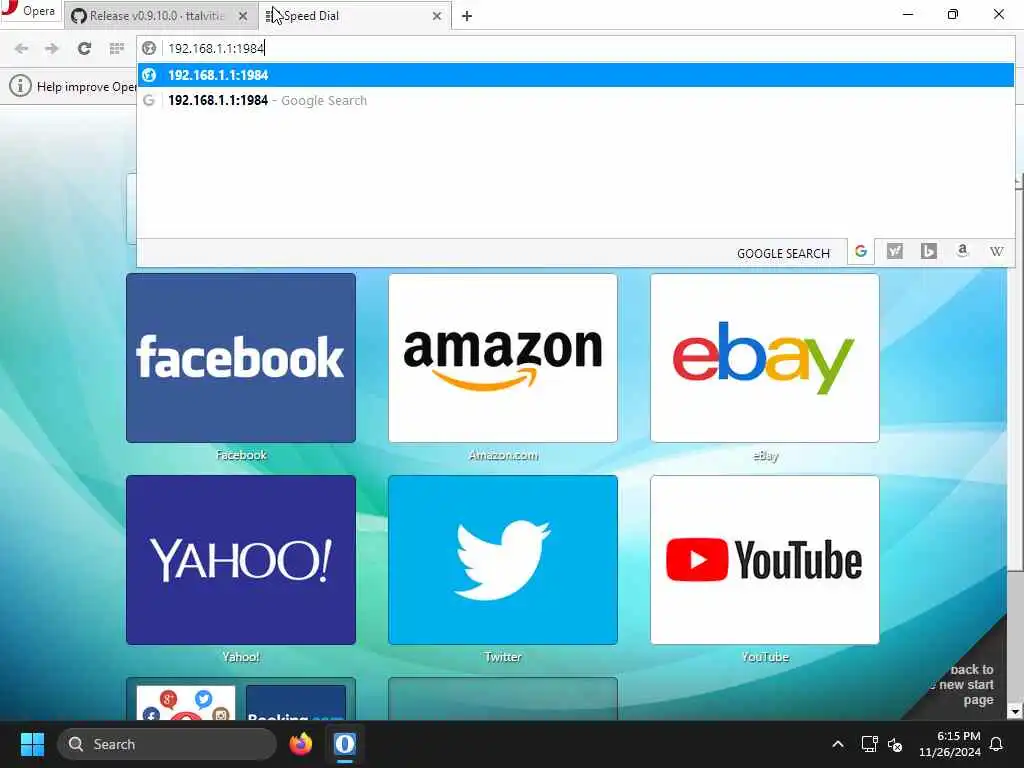Close the Speed Dial tab
This screenshot has height=768, width=1024.
(x=437, y=16)
